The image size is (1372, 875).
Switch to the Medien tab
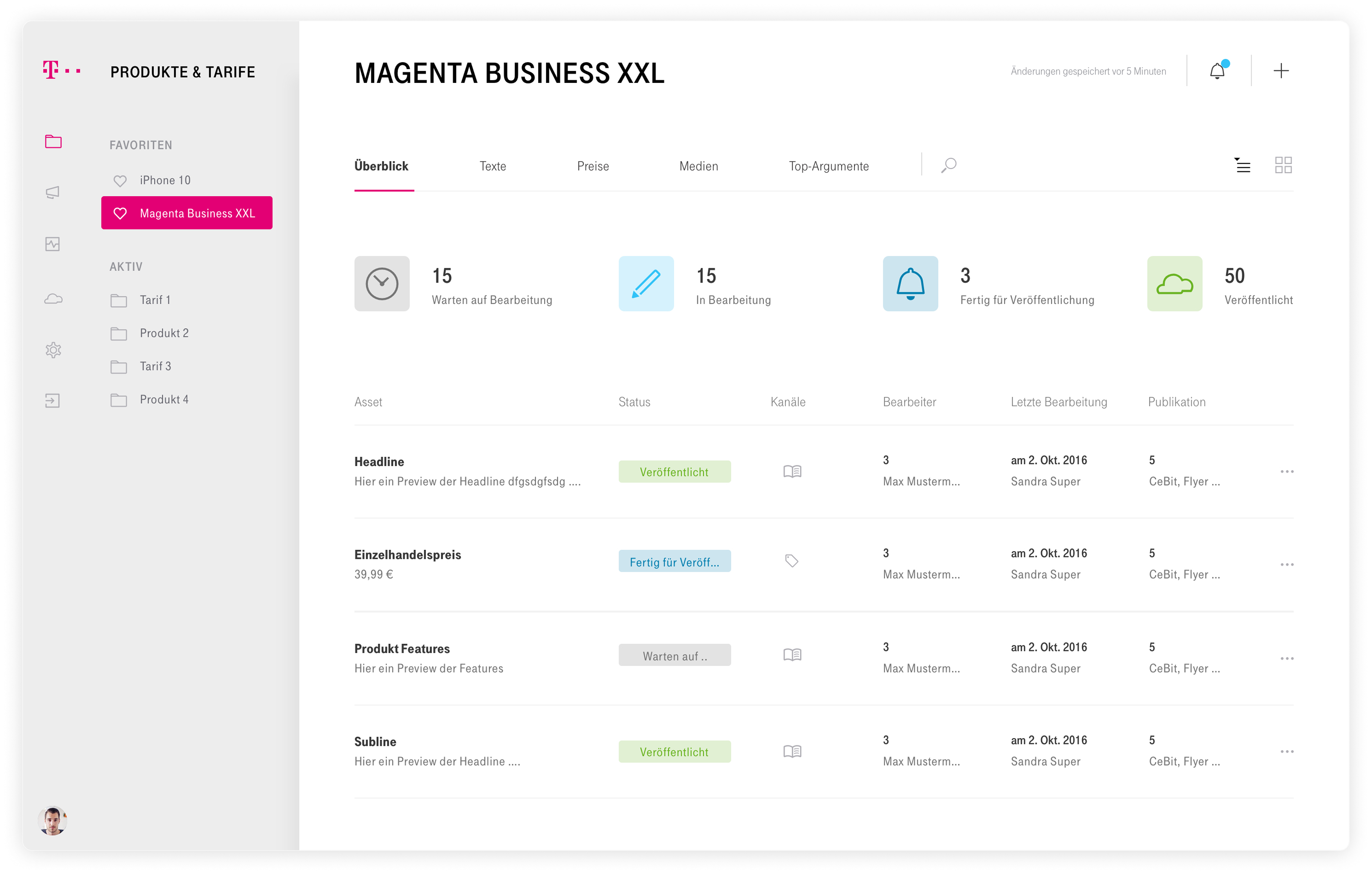point(699,166)
